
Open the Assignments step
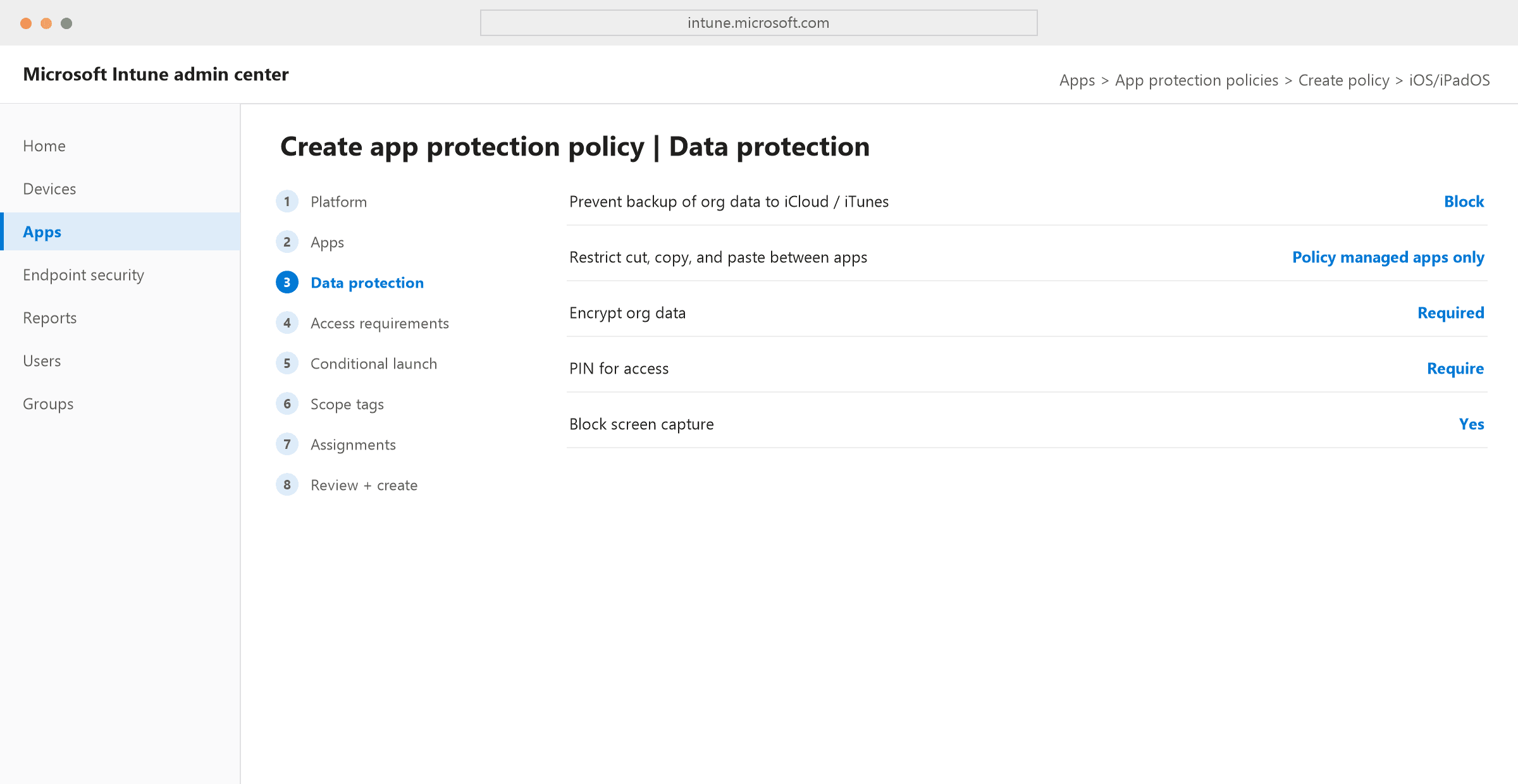353,445
